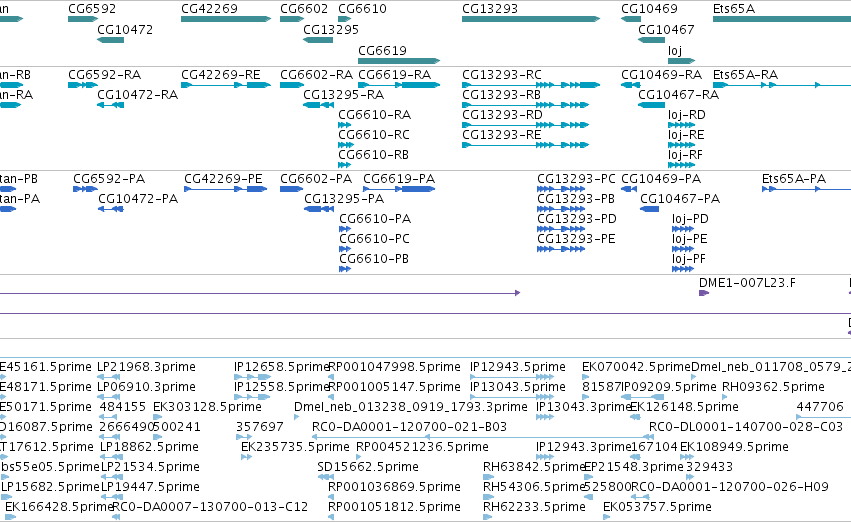The width and height of the screenshot is (851, 522).
Task: Click EST IP12658.5prime
Action: pyautogui.click(x=282, y=367)
